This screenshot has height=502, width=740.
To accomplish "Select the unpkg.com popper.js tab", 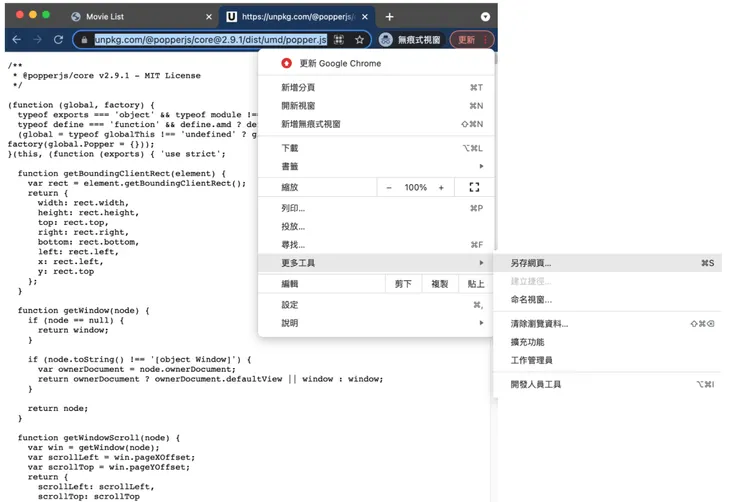I will coord(297,17).
